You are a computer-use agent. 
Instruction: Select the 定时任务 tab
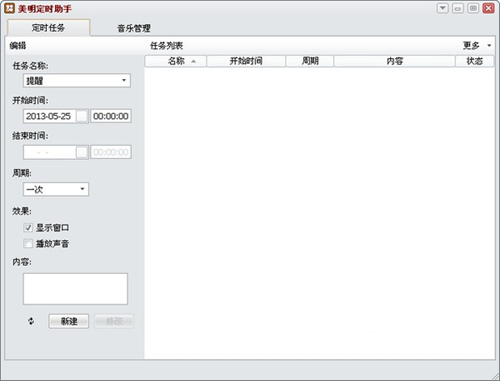pyautogui.click(x=48, y=28)
